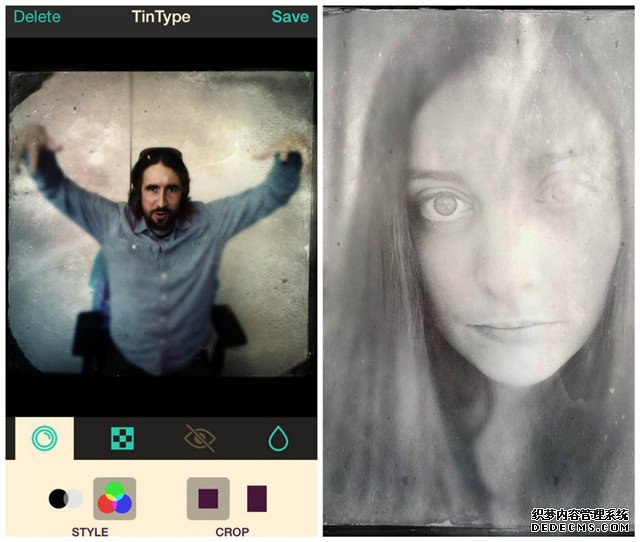The height and width of the screenshot is (542, 640).
Task: Click the man's raised left hand
Action: pyautogui.click(x=285, y=148)
